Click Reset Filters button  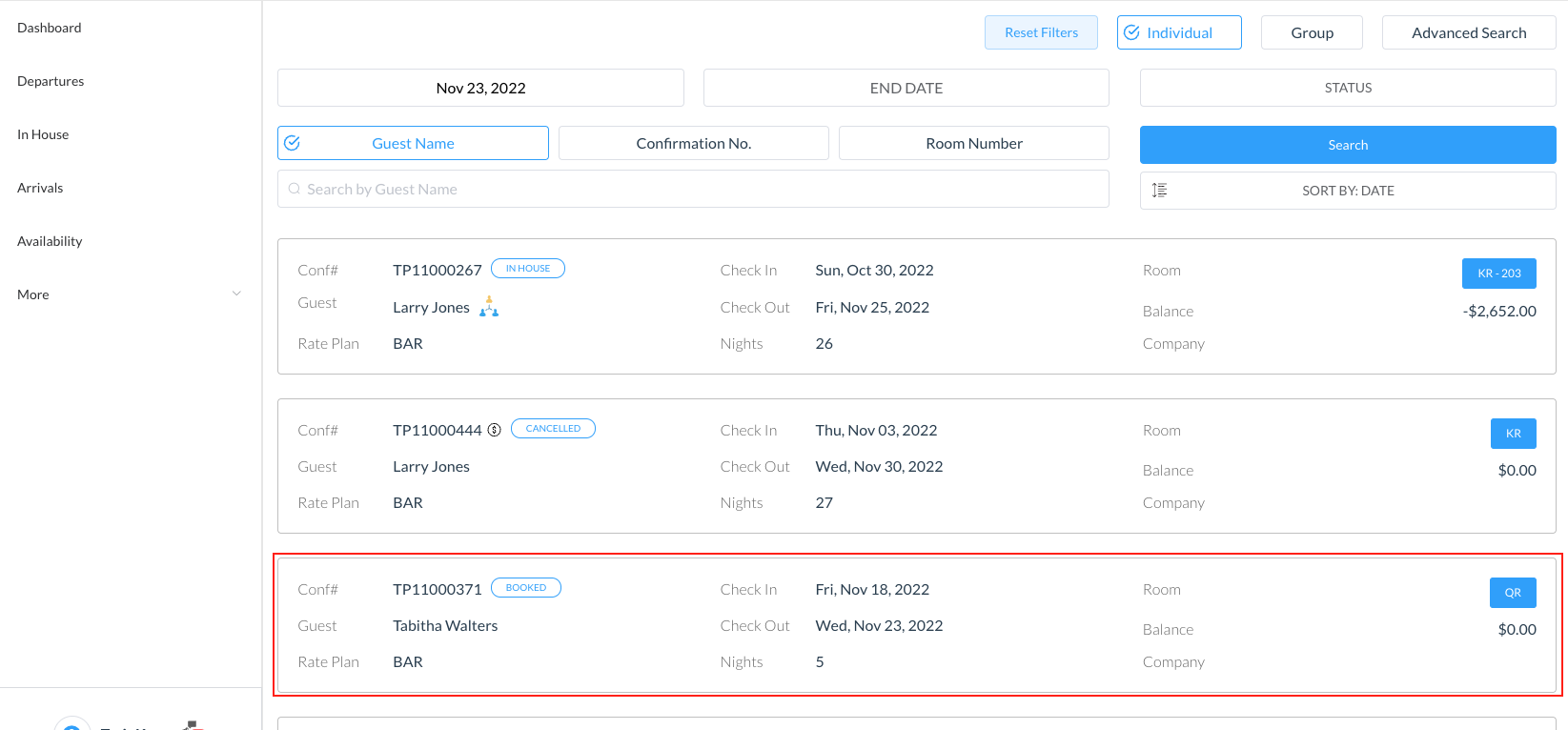coord(1041,32)
